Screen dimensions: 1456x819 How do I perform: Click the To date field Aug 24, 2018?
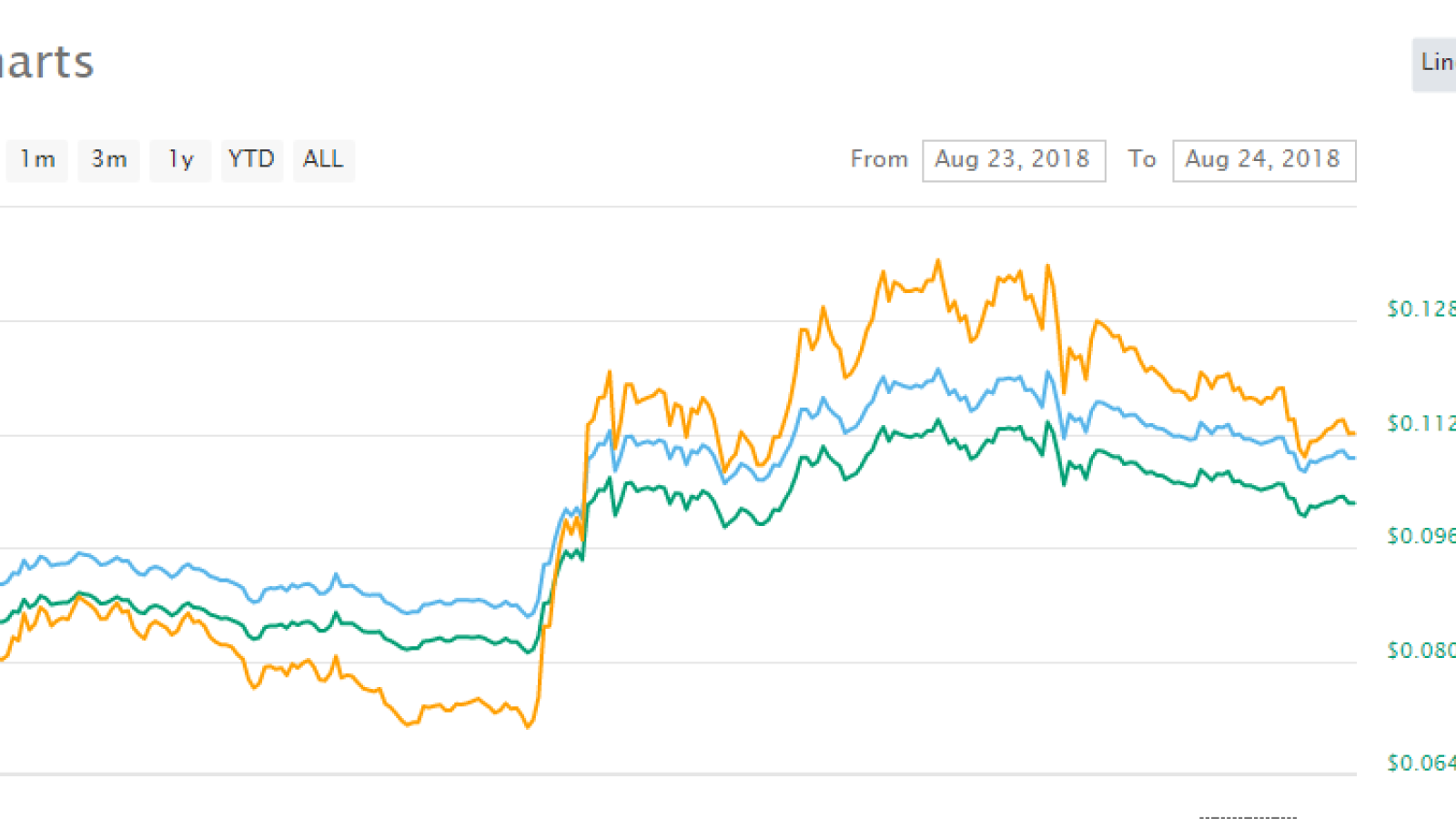[x=1264, y=160]
